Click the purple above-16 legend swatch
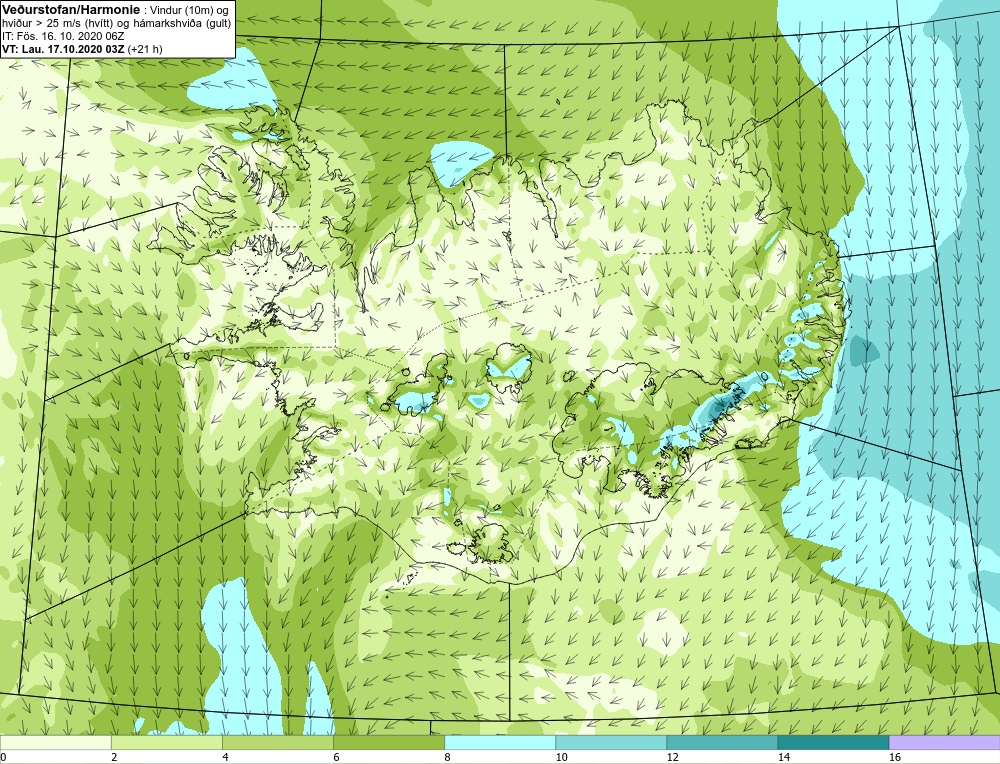This screenshot has height=764, width=1000. (945, 742)
